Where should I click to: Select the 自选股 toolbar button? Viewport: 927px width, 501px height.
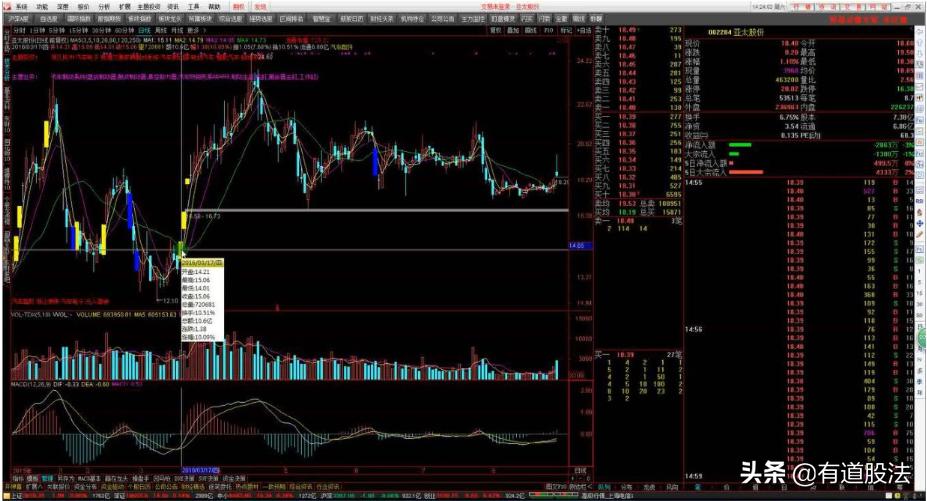(48, 19)
